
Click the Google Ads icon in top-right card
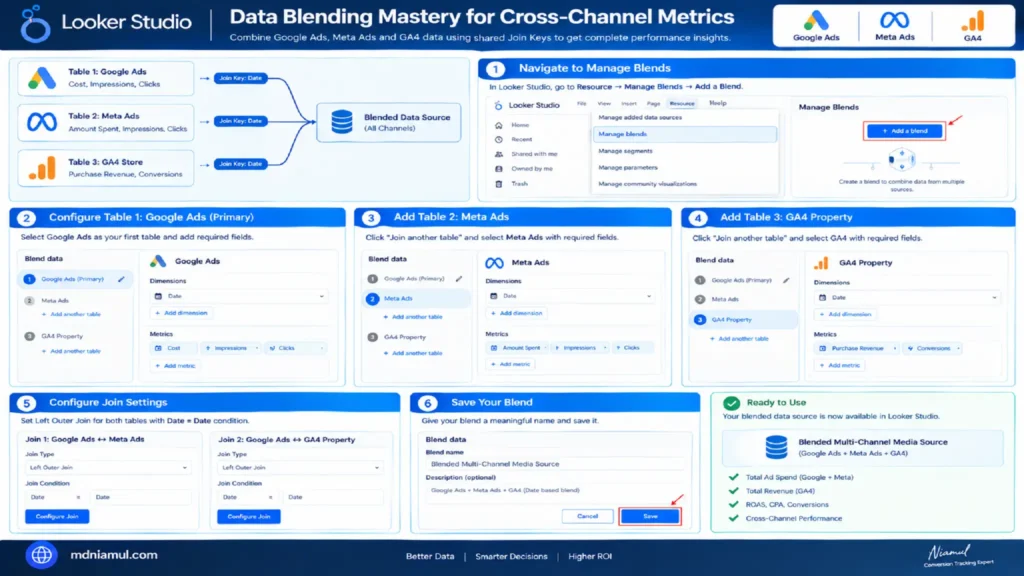[x=816, y=20]
